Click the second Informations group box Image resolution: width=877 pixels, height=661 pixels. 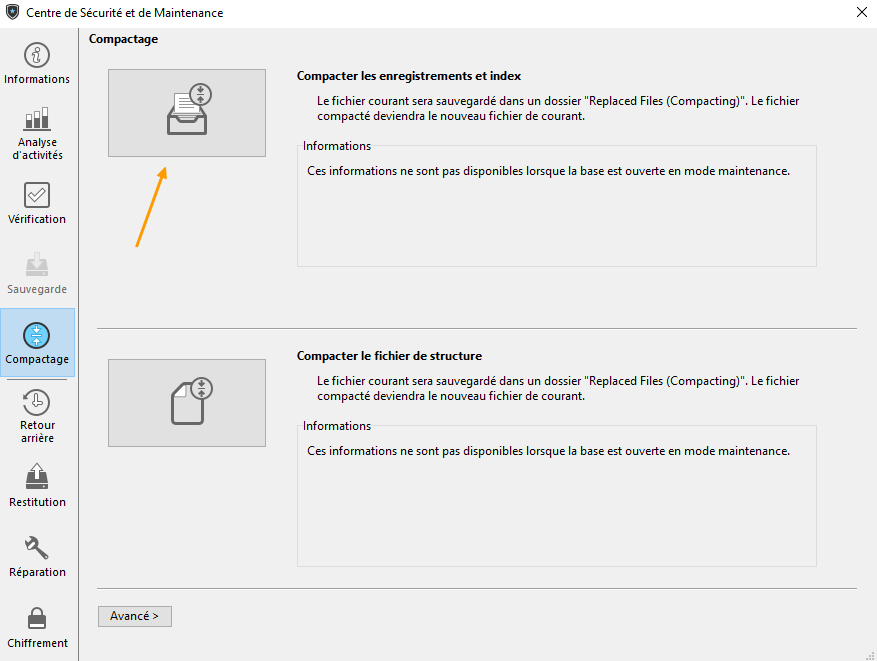557,494
